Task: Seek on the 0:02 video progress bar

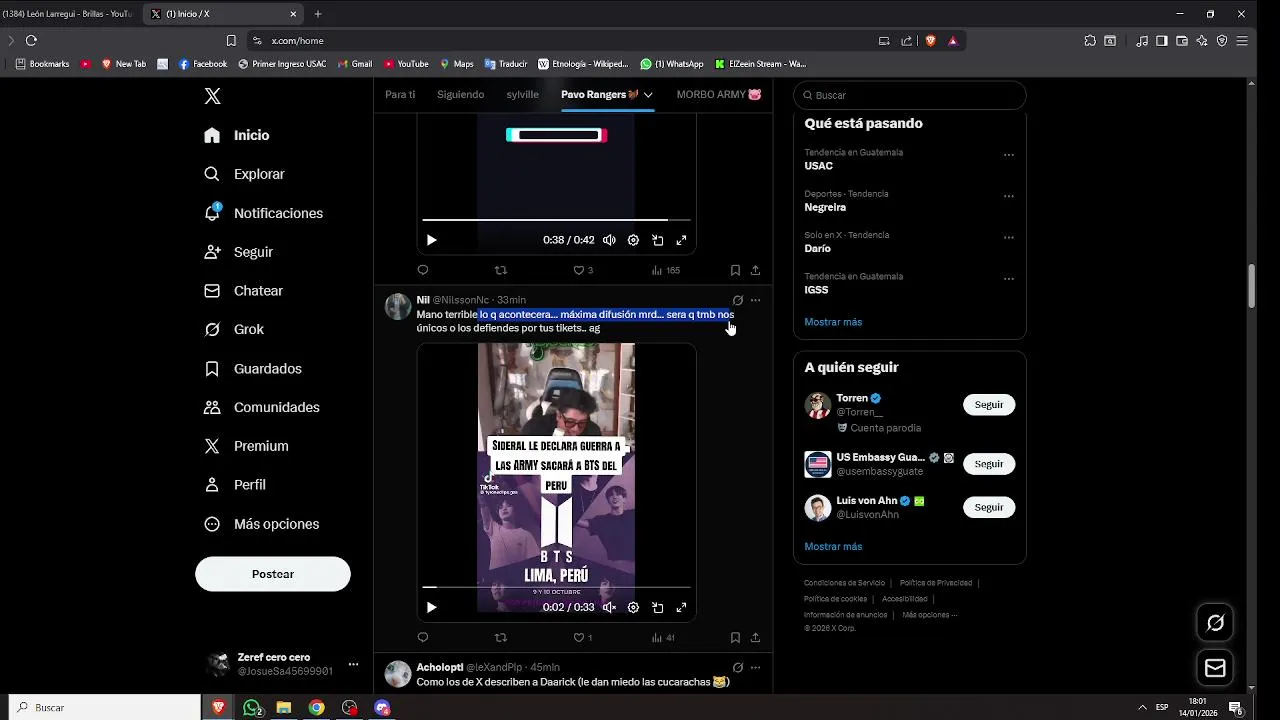Action: [x=556, y=587]
